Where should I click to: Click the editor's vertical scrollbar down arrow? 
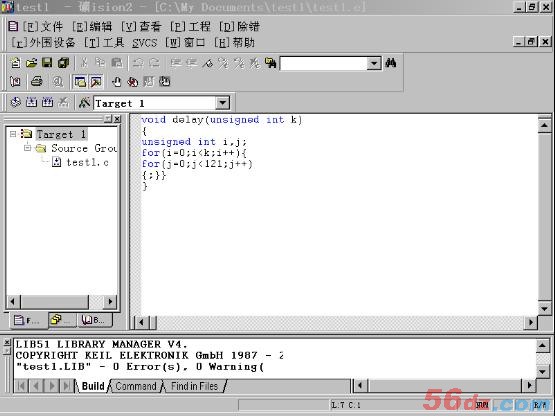click(x=544, y=308)
